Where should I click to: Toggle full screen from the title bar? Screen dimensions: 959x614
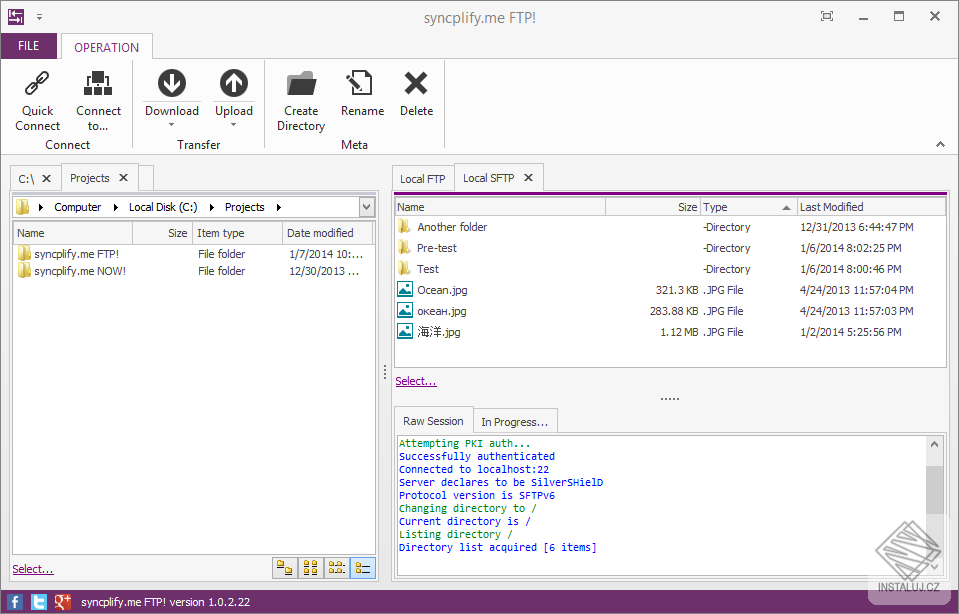point(827,16)
